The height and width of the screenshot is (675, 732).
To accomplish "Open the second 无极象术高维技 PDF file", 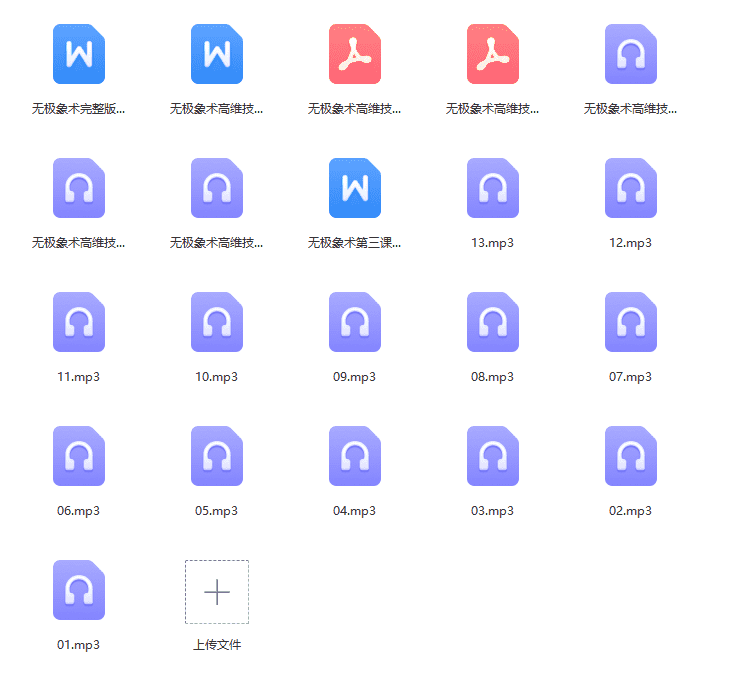I will [x=493, y=54].
